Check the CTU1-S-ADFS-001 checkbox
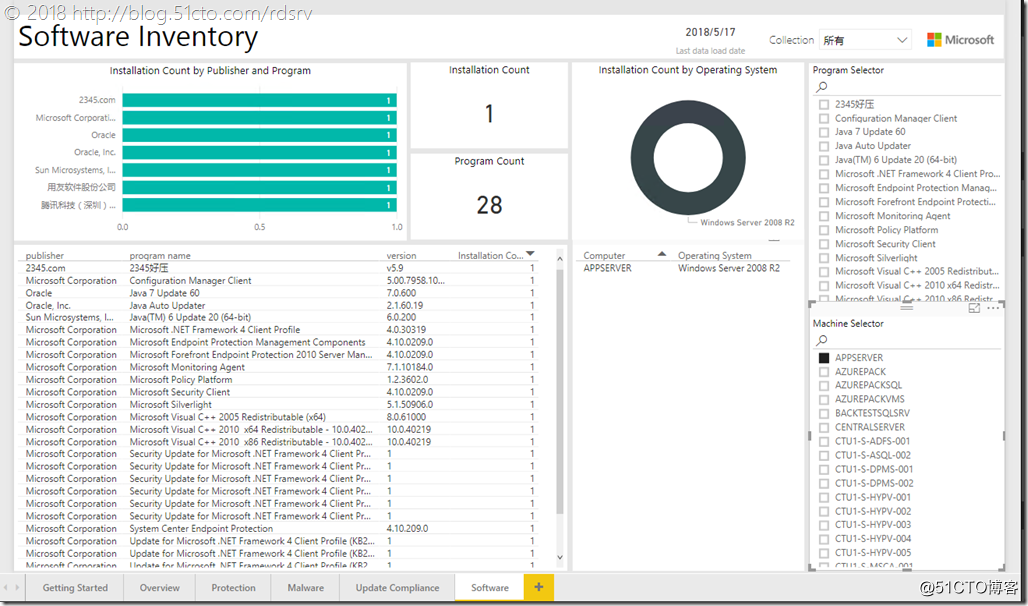 (x=824, y=441)
